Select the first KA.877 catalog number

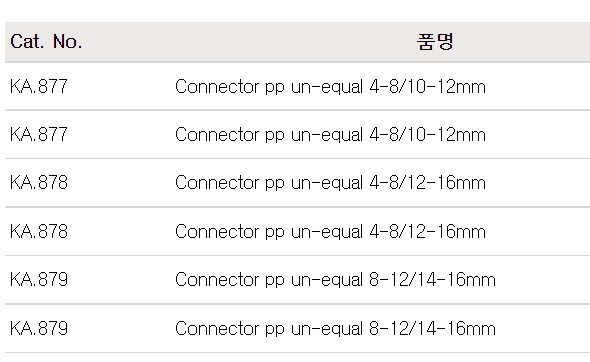click(39, 86)
